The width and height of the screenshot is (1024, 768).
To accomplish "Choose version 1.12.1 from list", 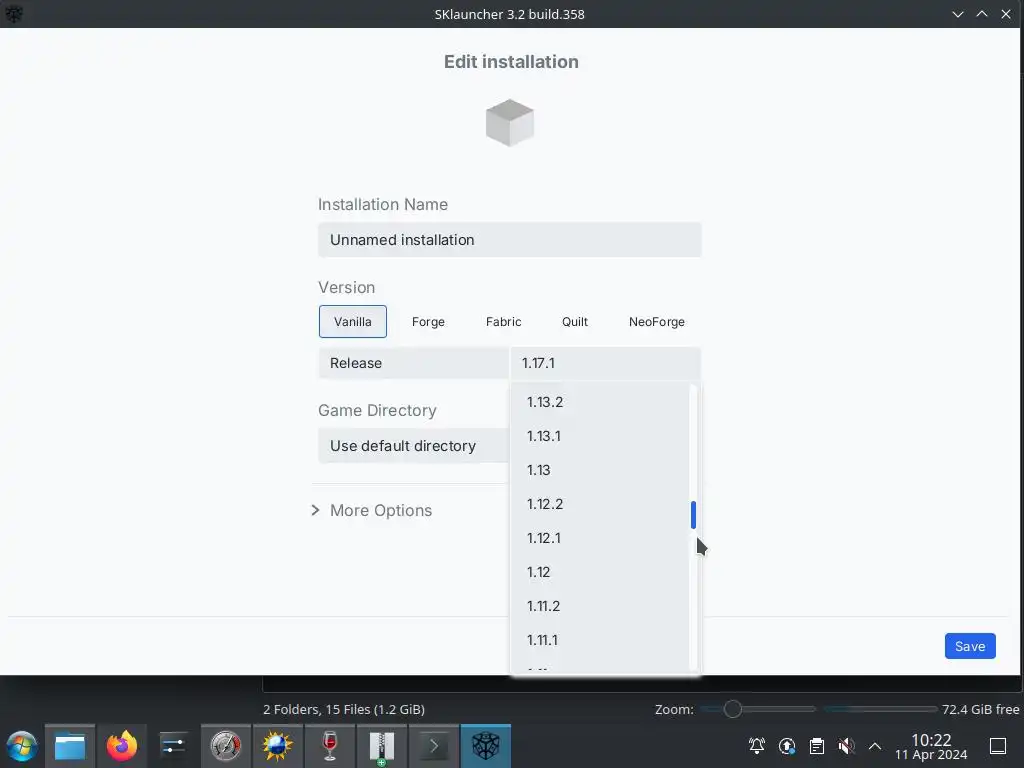I will [x=600, y=537].
